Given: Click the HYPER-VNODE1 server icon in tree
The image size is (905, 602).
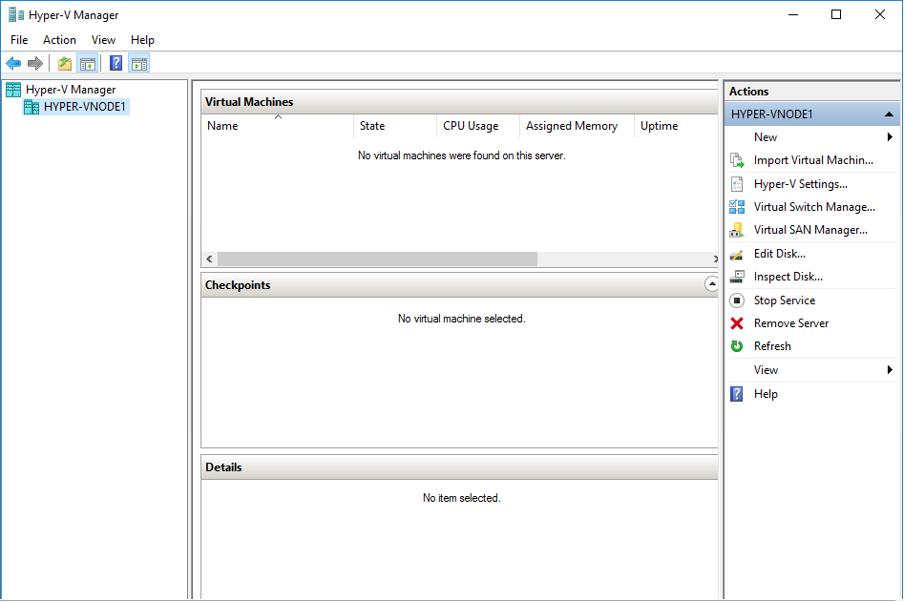Looking at the screenshot, I should (x=32, y=107).
